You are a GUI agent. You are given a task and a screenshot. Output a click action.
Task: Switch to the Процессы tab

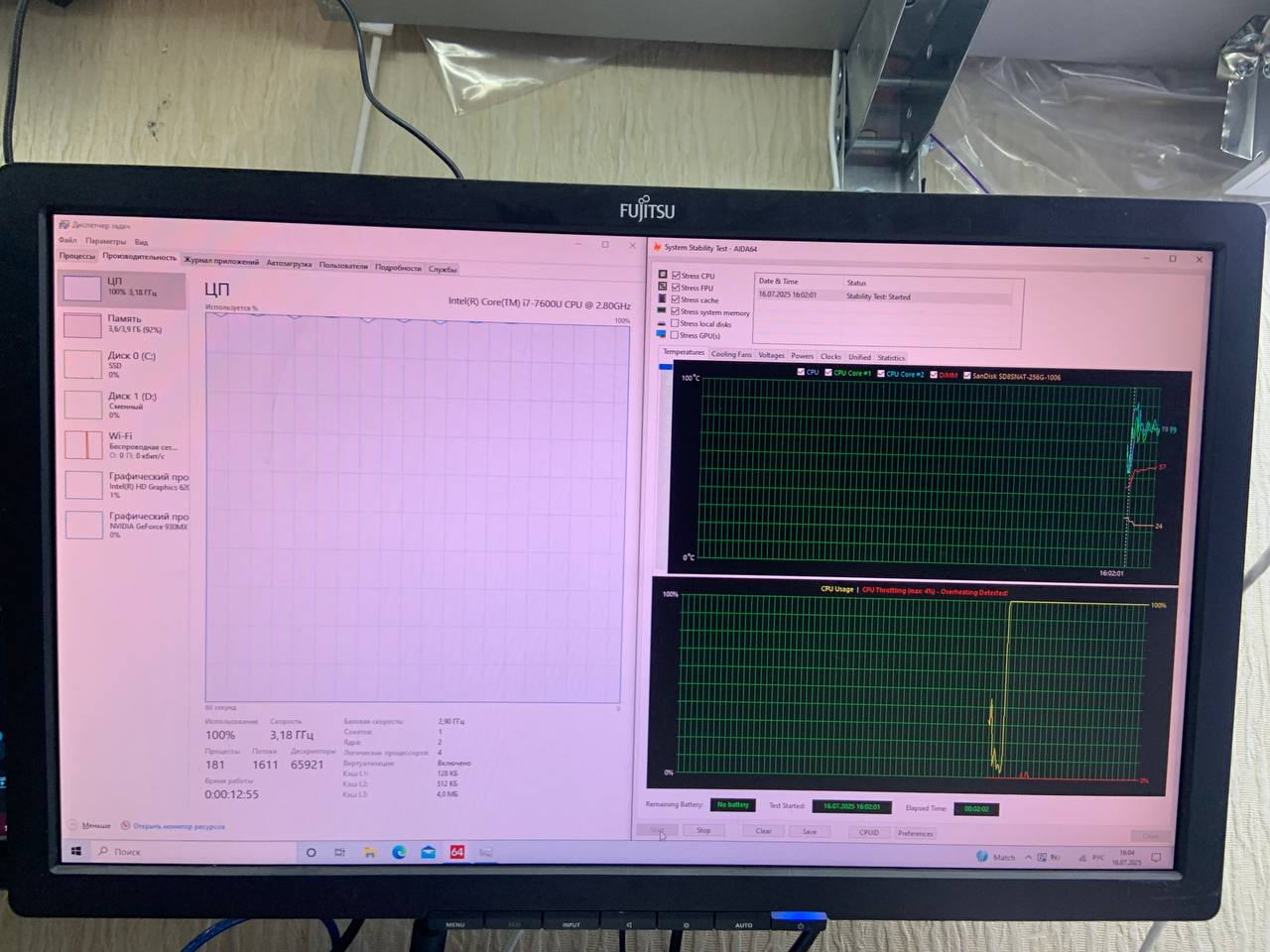click(x=77, y=256)
